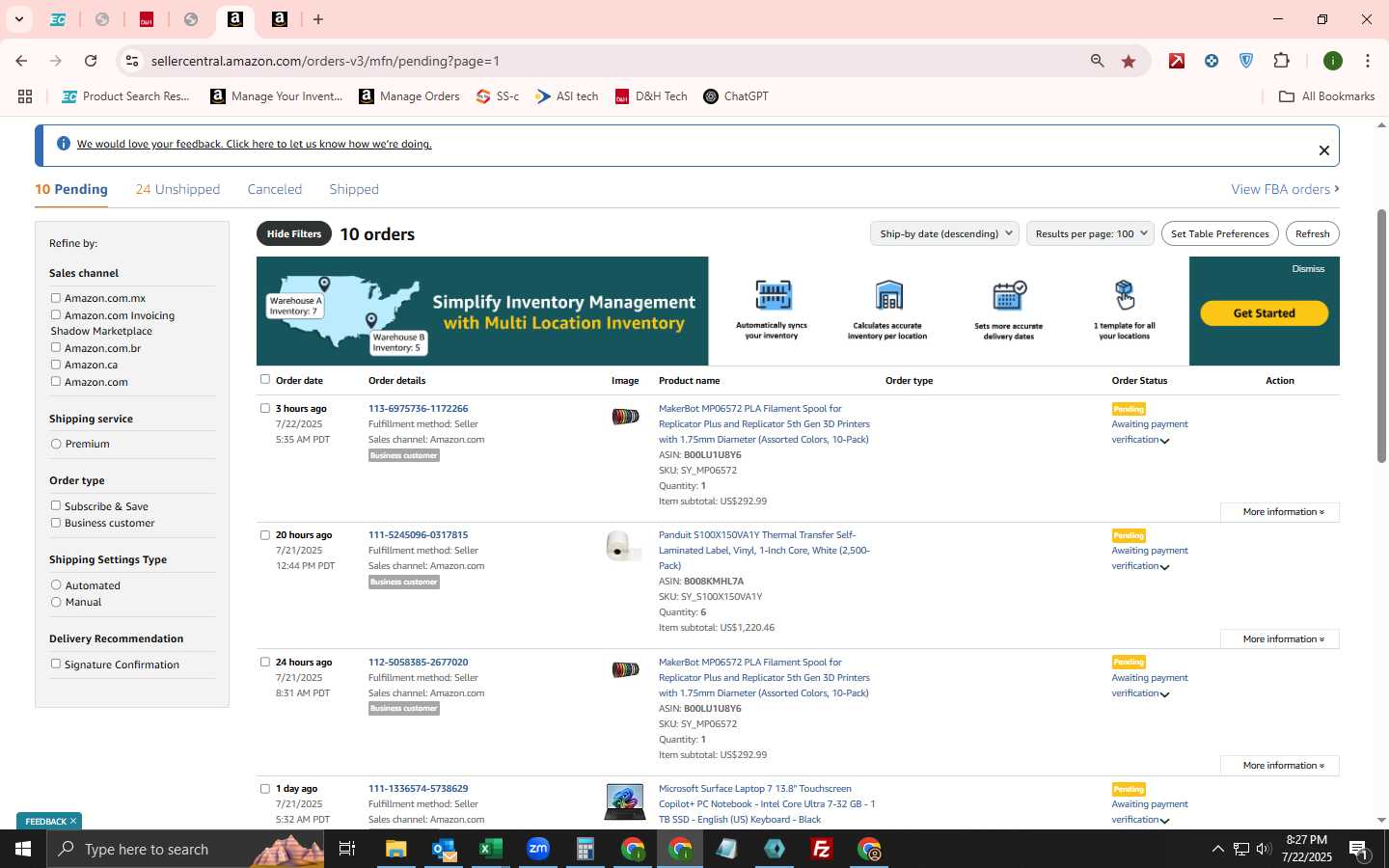
Task: Check the Amazon.com sales channel filter
Action: (56, 381)
